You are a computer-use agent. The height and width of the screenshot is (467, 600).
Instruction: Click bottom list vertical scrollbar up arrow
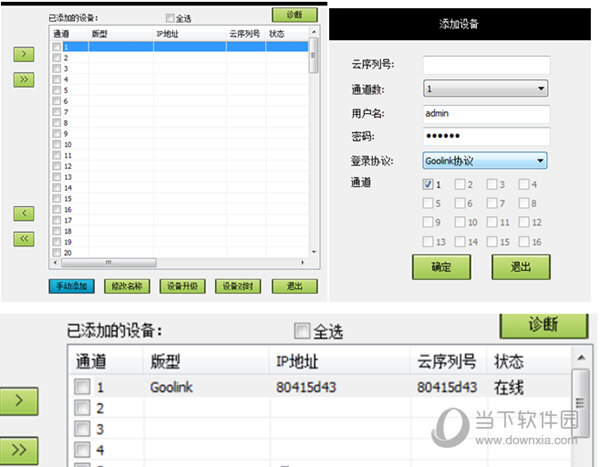pos(581,358)
